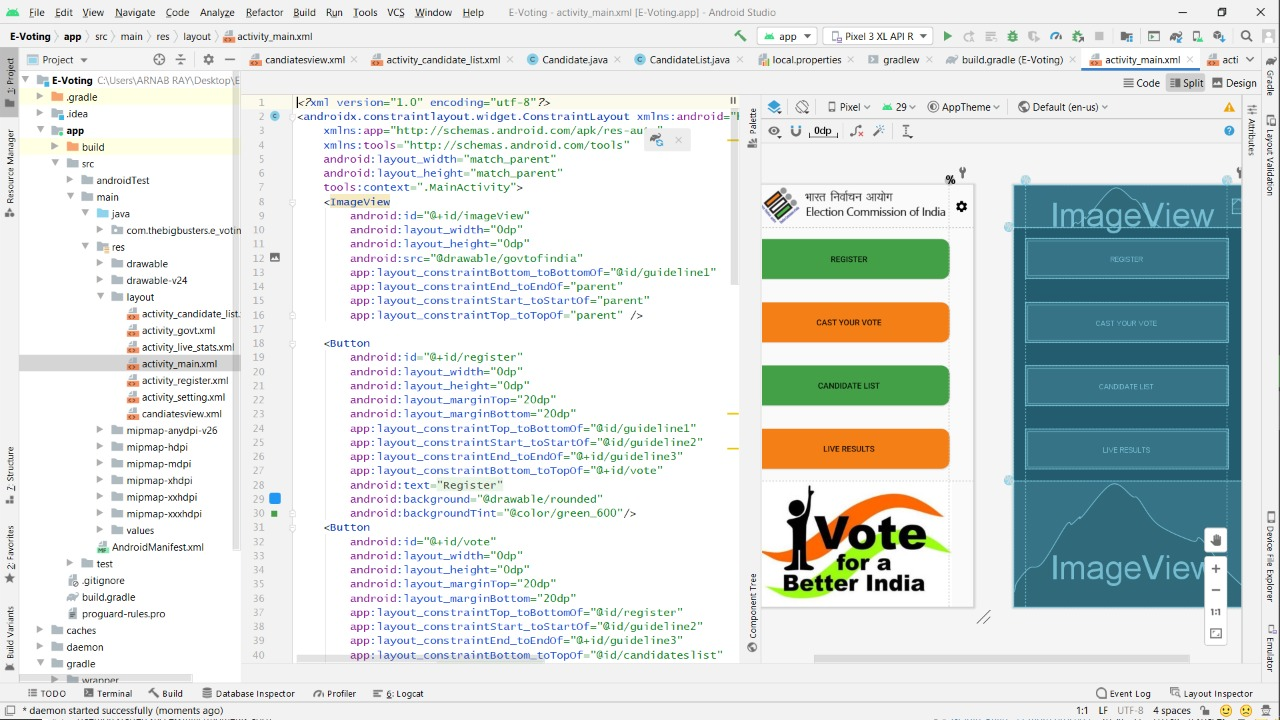This screenshot has height=720, width=1280.
Task: Click the Clear All Constraints icon
Action: pos(856,131)
